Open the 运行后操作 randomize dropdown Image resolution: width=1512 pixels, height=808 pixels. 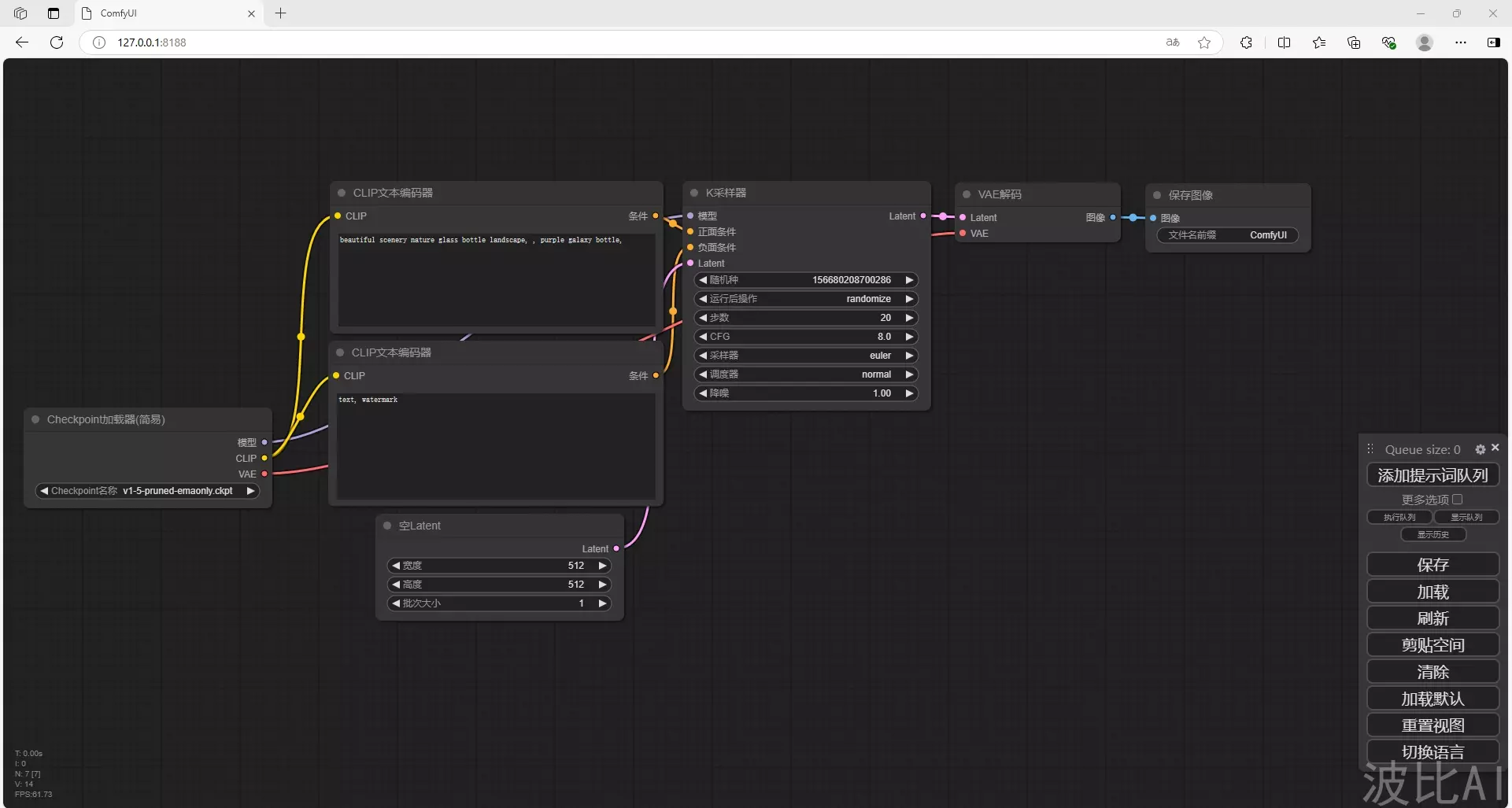coord(806,299)
